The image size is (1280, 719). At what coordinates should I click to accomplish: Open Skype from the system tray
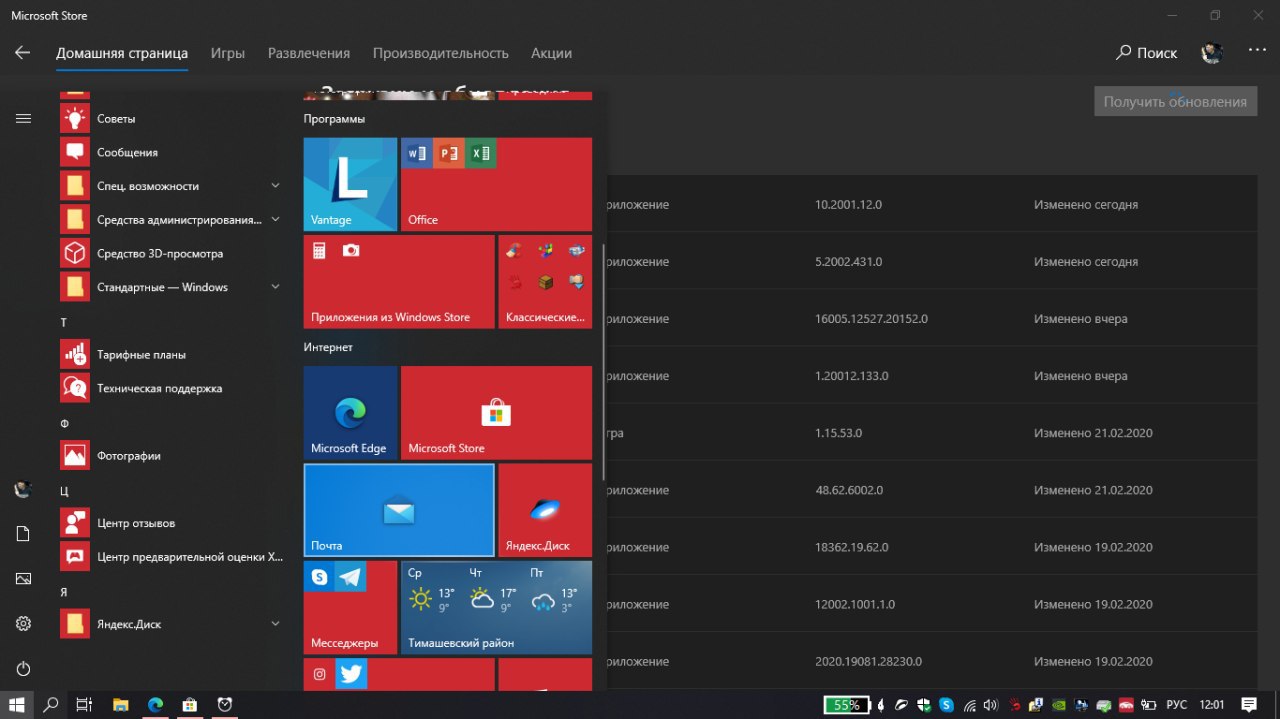pos(946,705)
